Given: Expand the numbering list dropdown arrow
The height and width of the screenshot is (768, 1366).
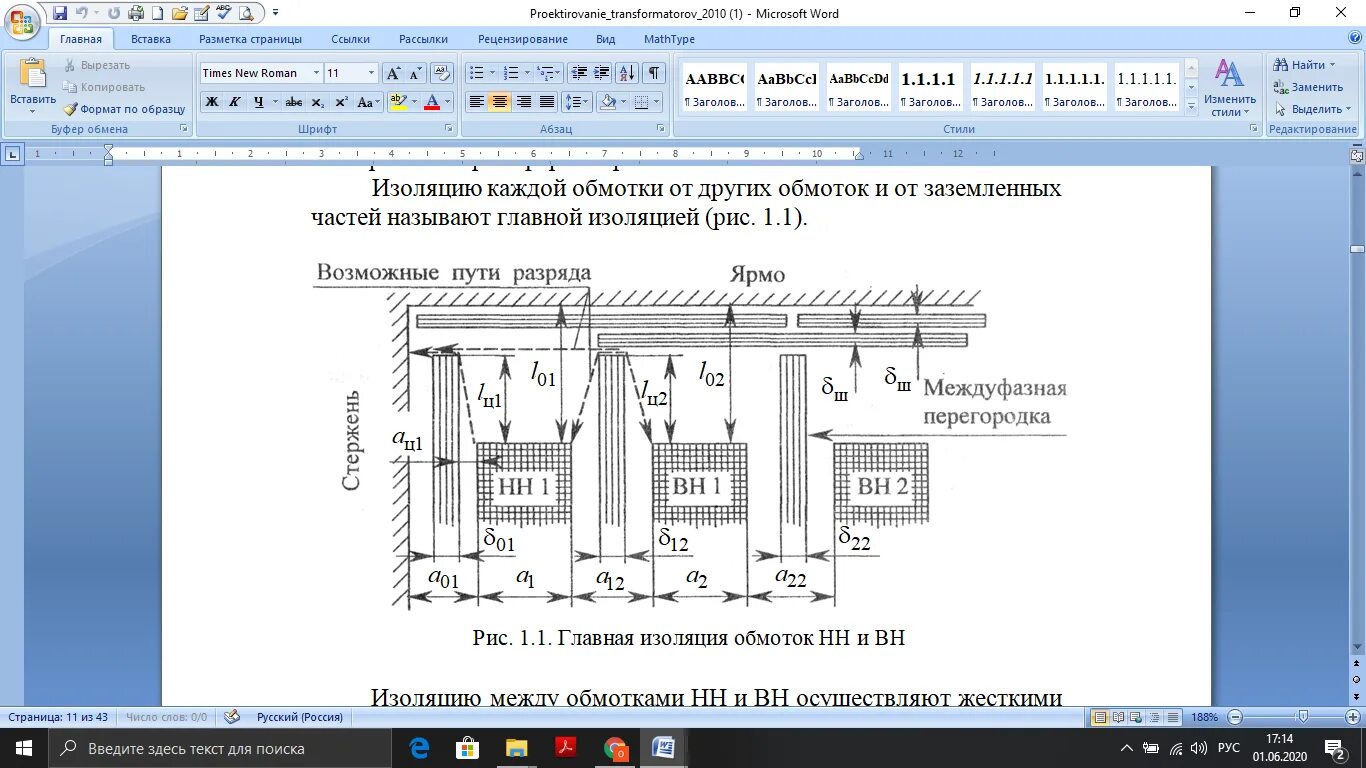Looking at the screenshot, I should click(527, 73).
